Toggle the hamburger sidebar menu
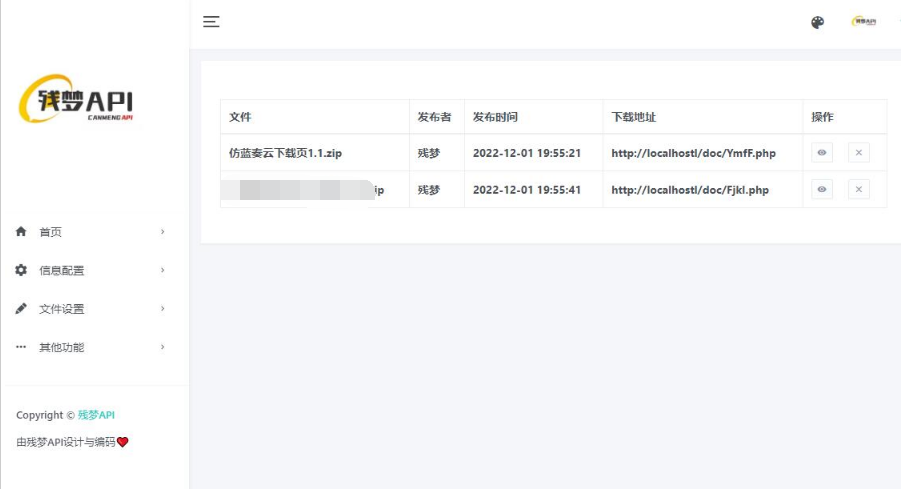 click(x=211, y=22)
